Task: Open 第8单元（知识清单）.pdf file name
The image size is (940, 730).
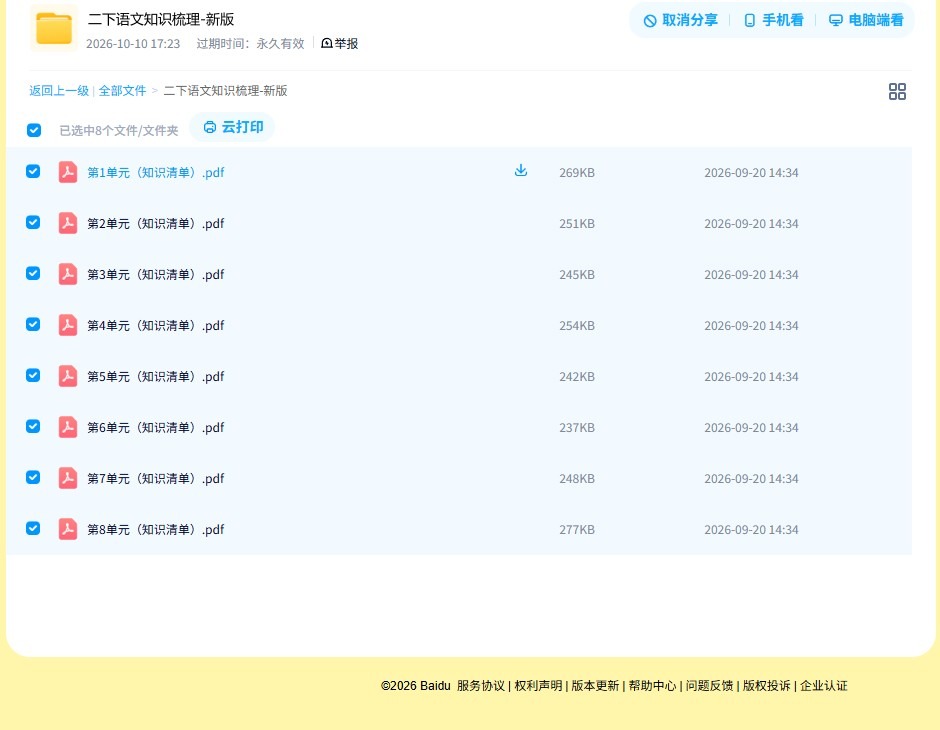Action: (x=156, y=529)
